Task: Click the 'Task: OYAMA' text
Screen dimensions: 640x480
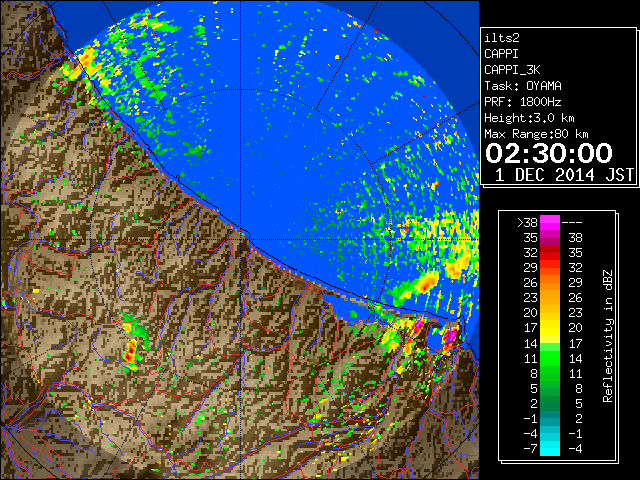Action: click(x=523, y=86)
